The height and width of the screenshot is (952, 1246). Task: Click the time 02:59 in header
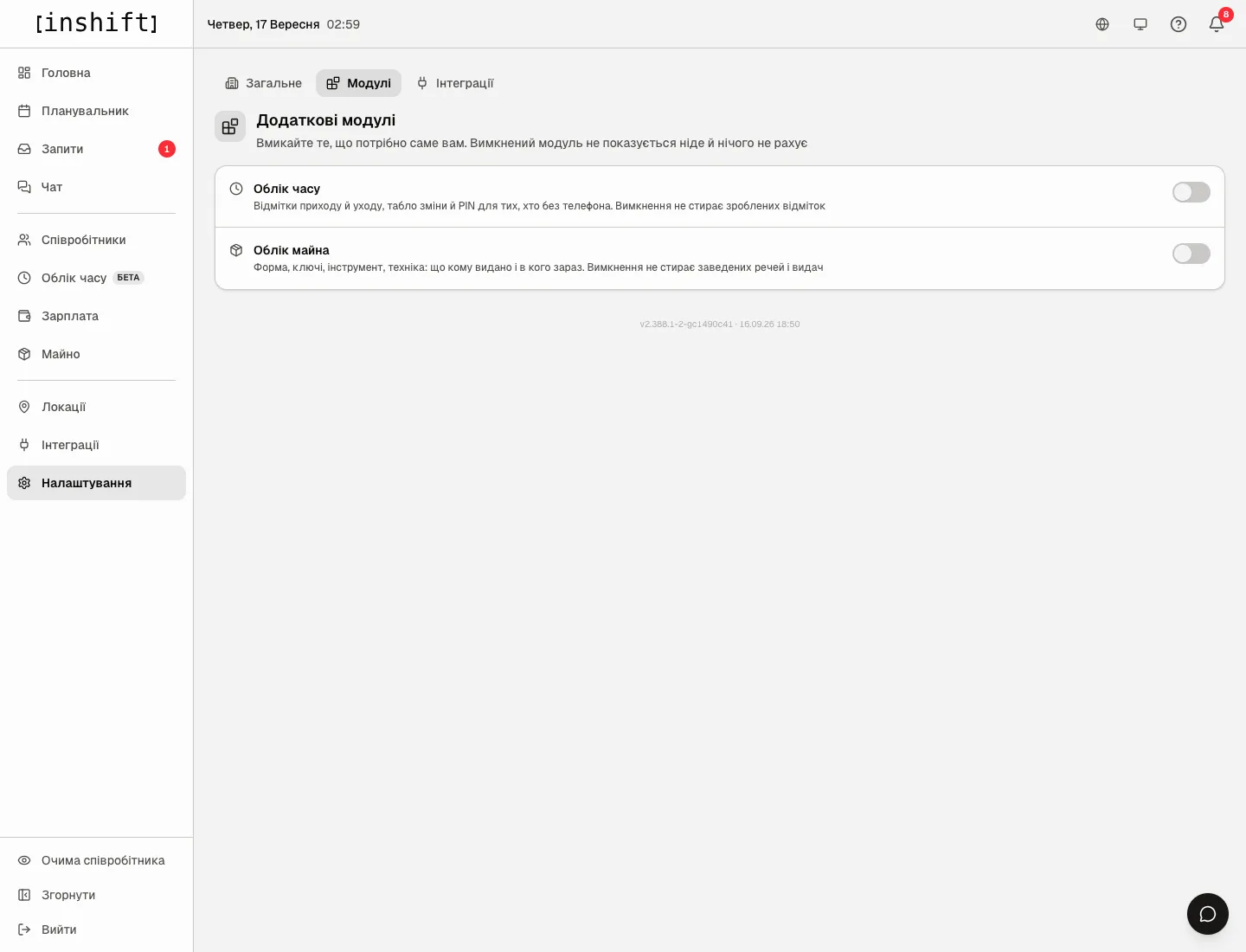pos(344,24)
